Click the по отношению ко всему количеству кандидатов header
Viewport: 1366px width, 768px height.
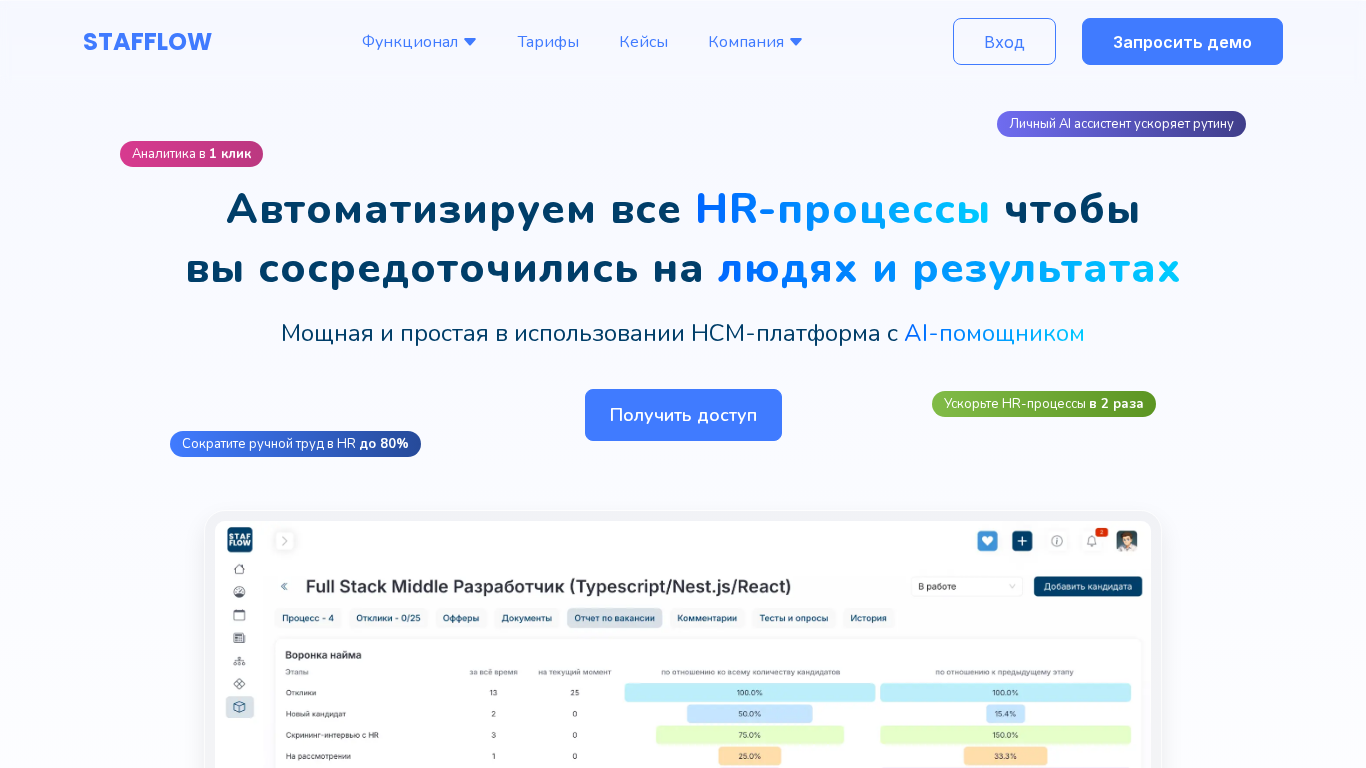click(750, 672)
